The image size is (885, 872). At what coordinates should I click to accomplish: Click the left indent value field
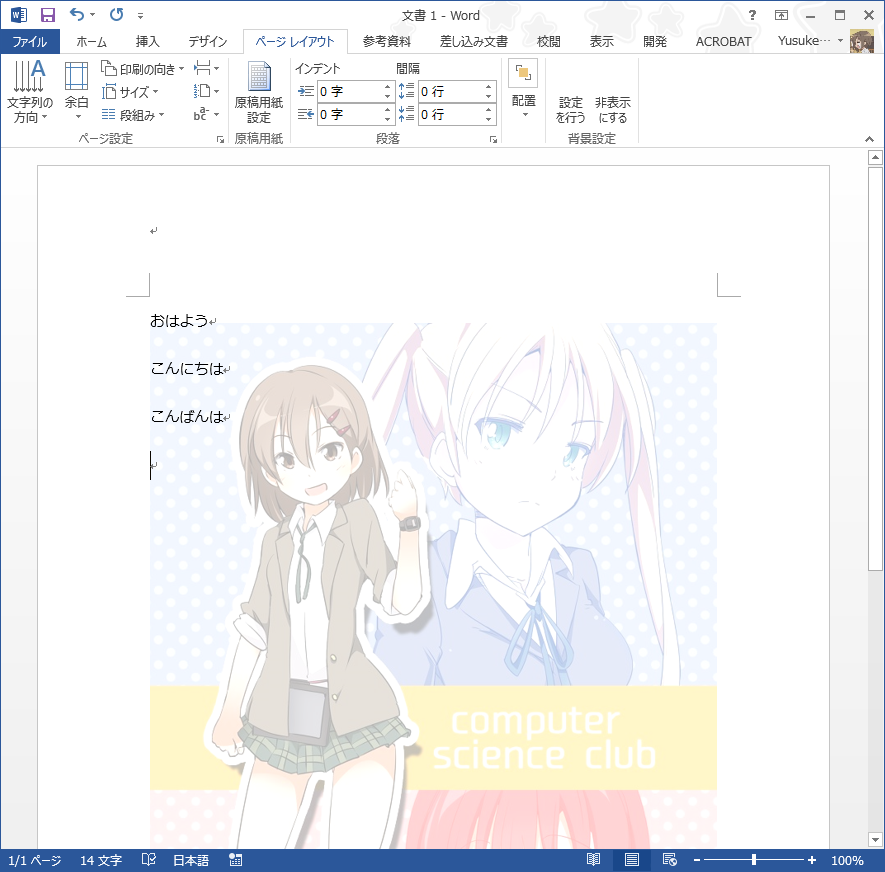[348, 91]
